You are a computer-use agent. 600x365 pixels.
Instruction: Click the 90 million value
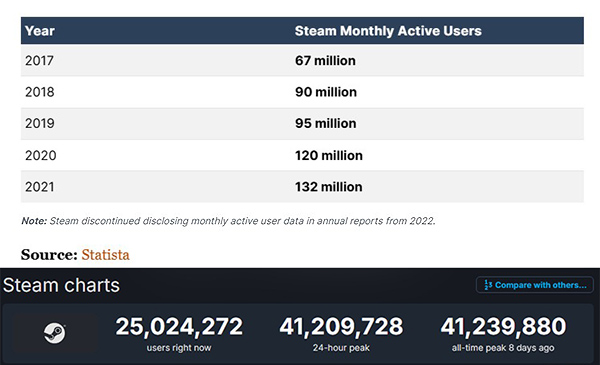click(326, 92)
